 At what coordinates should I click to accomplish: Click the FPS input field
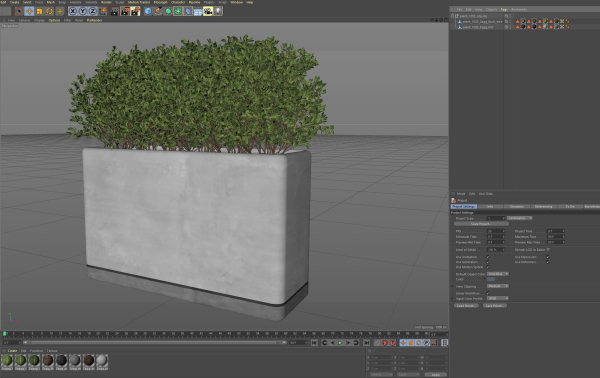495,231
